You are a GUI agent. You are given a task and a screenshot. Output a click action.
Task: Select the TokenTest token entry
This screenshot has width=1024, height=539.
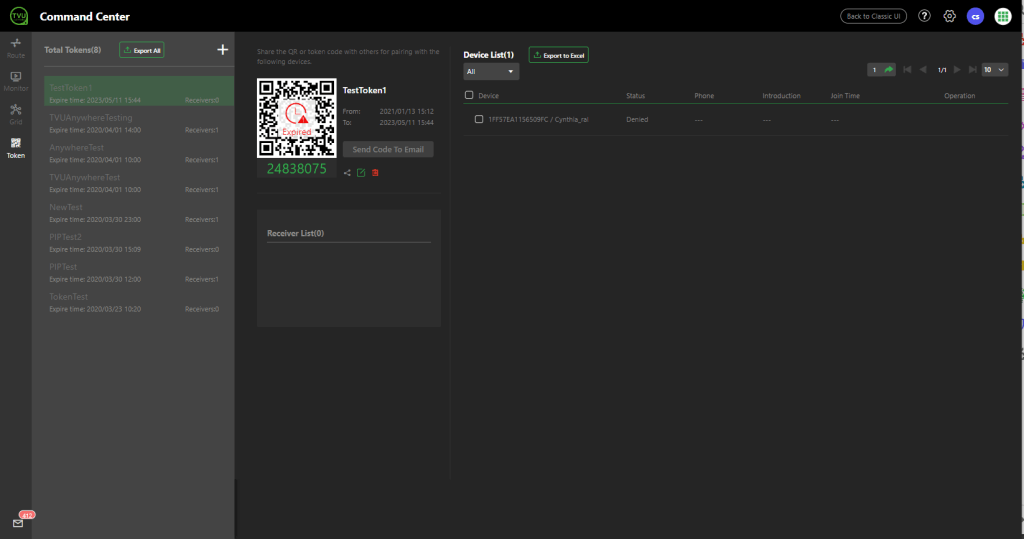click(139, 302)
